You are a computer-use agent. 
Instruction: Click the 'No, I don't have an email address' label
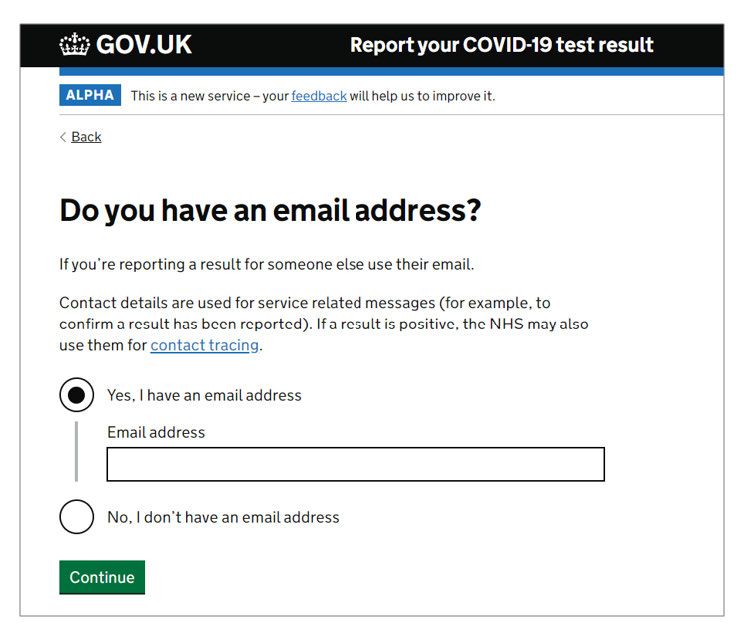coord(223,517)
